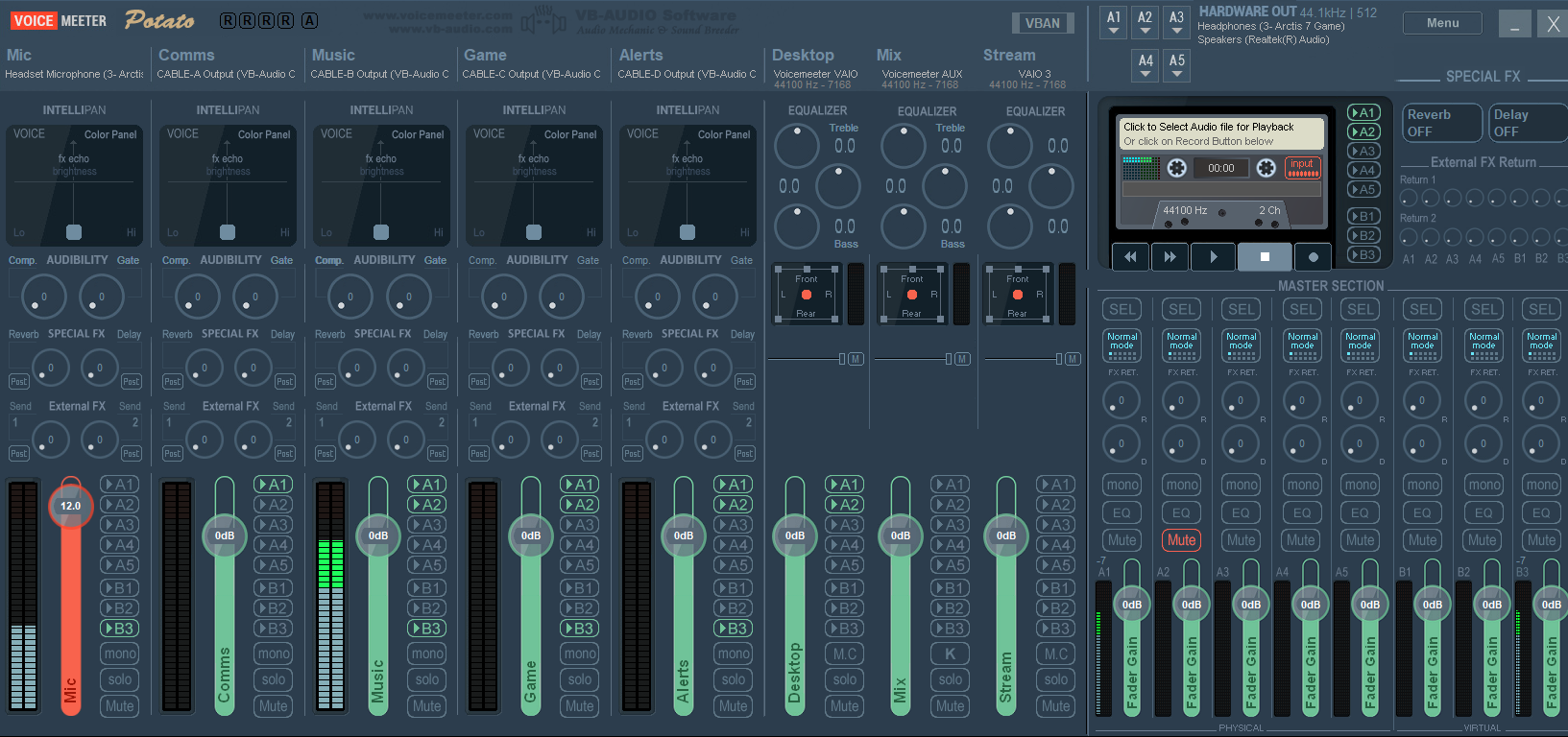
Task: Toggle the Delay OFF button
Action: click(1529, 123)
